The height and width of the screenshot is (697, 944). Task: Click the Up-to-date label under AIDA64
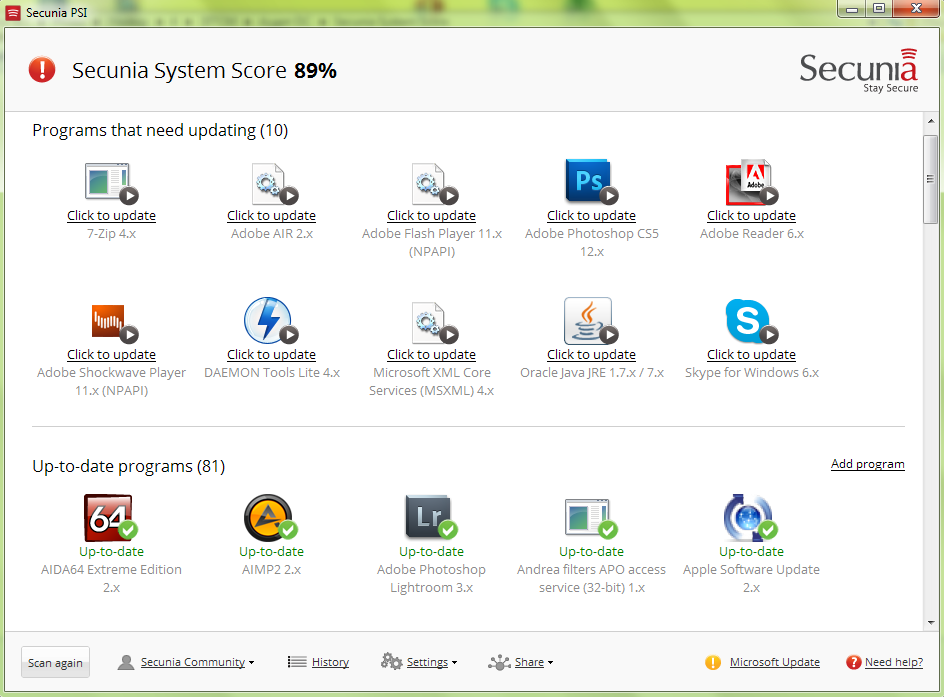point(111,551)
